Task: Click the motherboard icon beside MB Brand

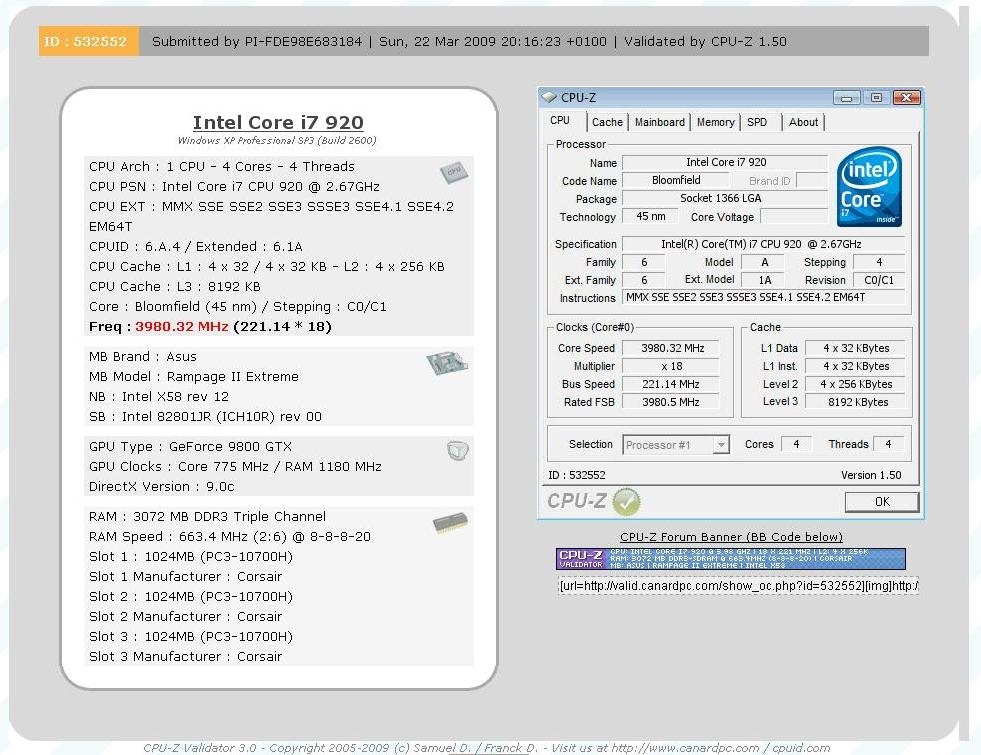Action: pyautogui.click(x=447, y=362)
